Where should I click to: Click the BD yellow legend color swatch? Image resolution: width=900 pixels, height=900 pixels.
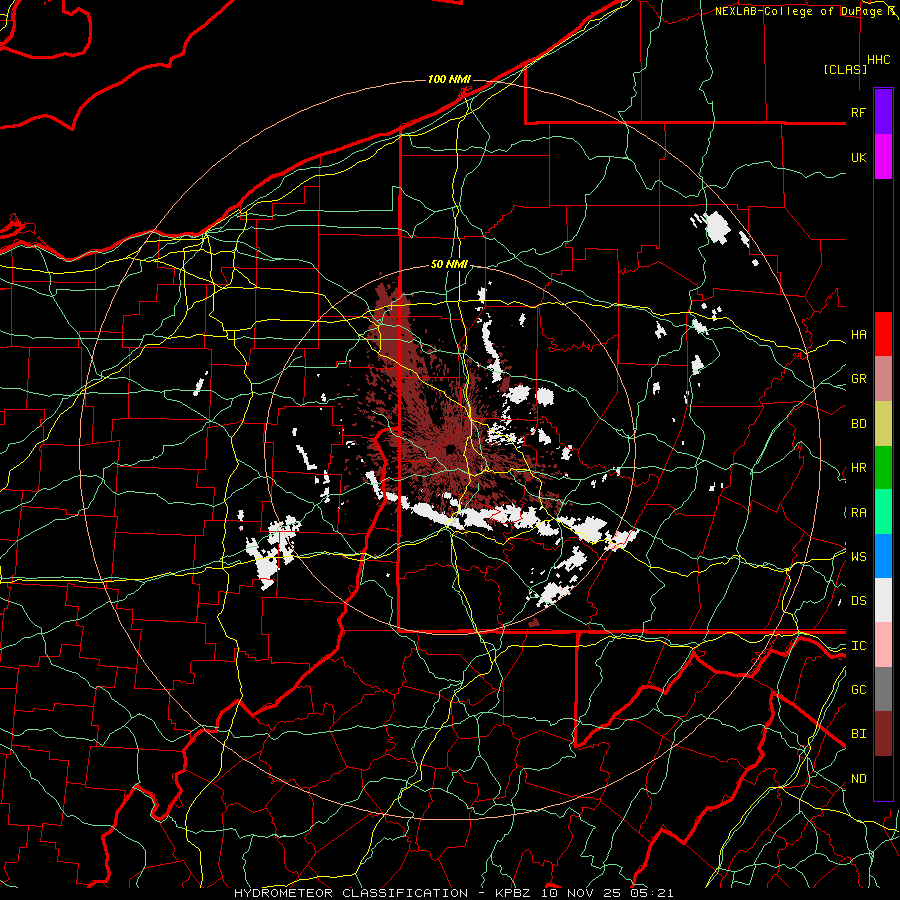pyautogui.click(x=883, y=424)
